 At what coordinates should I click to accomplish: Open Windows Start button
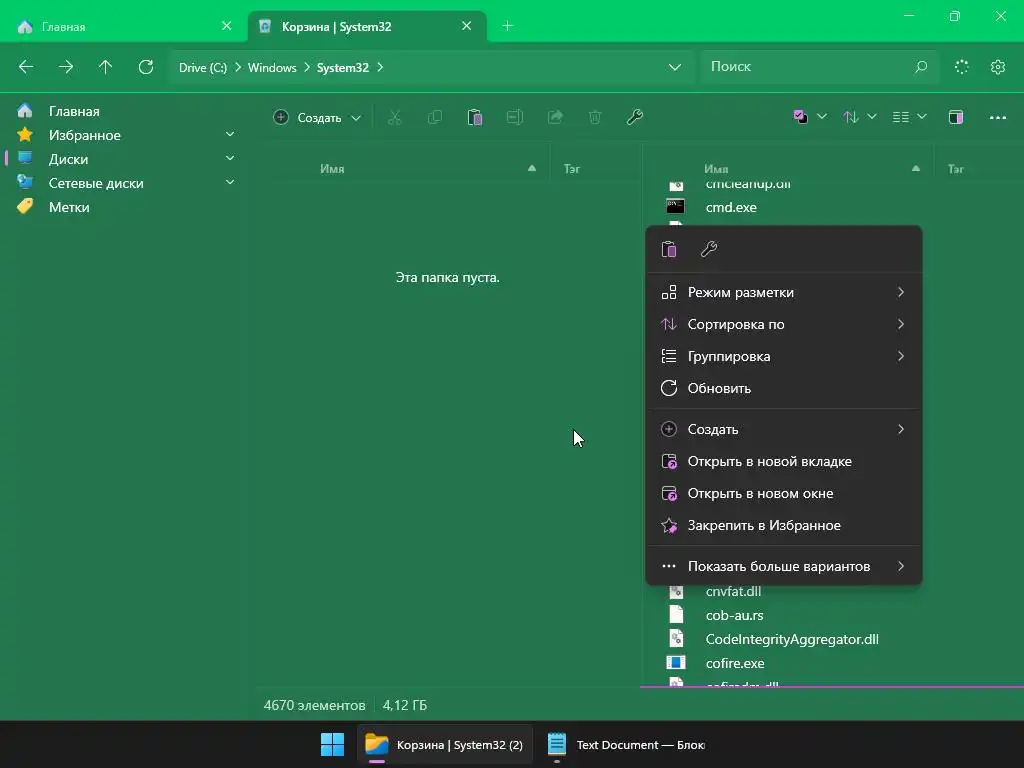[x=332, y=744]
